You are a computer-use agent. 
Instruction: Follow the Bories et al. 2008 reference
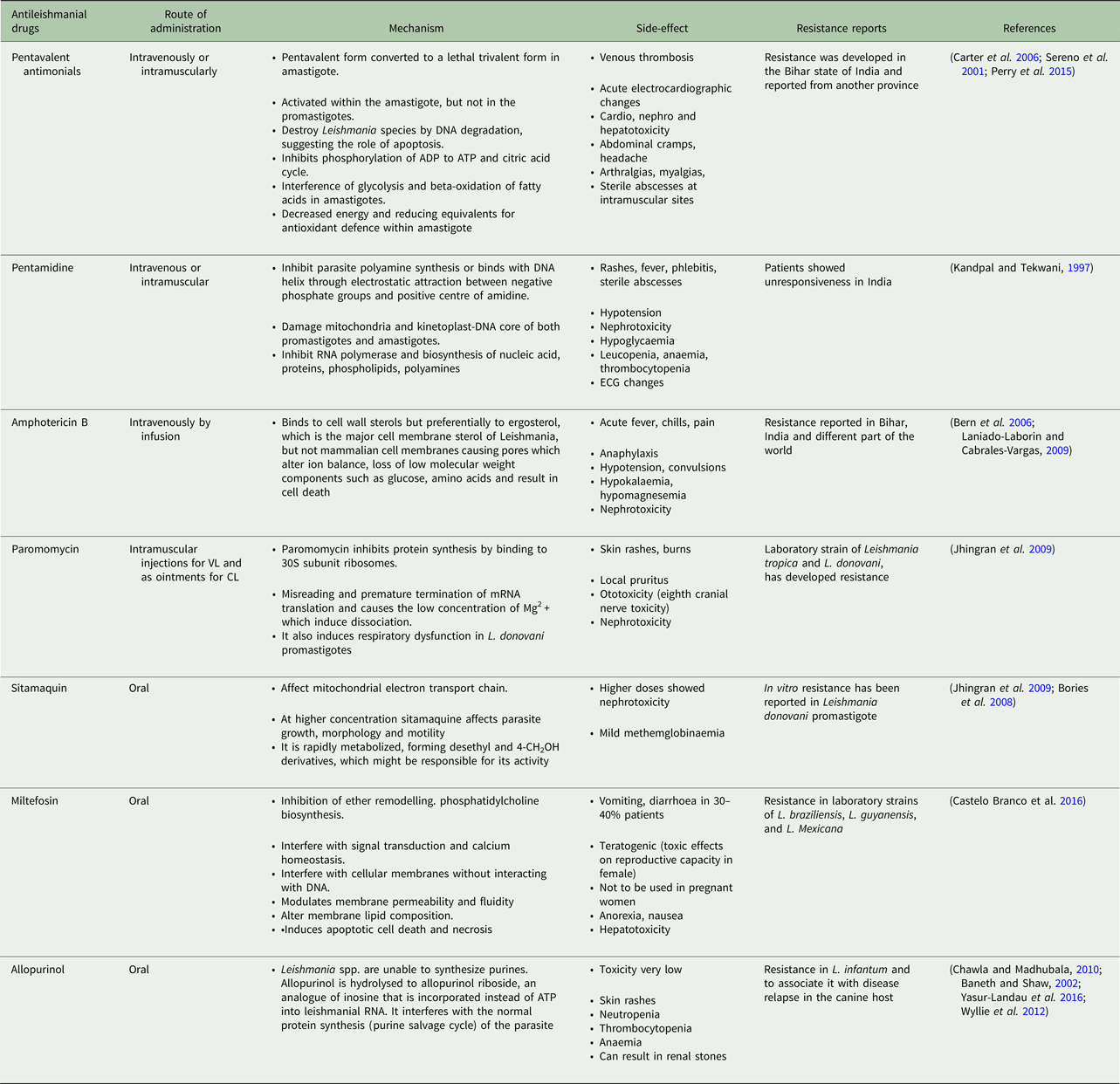pos(1000,703)
